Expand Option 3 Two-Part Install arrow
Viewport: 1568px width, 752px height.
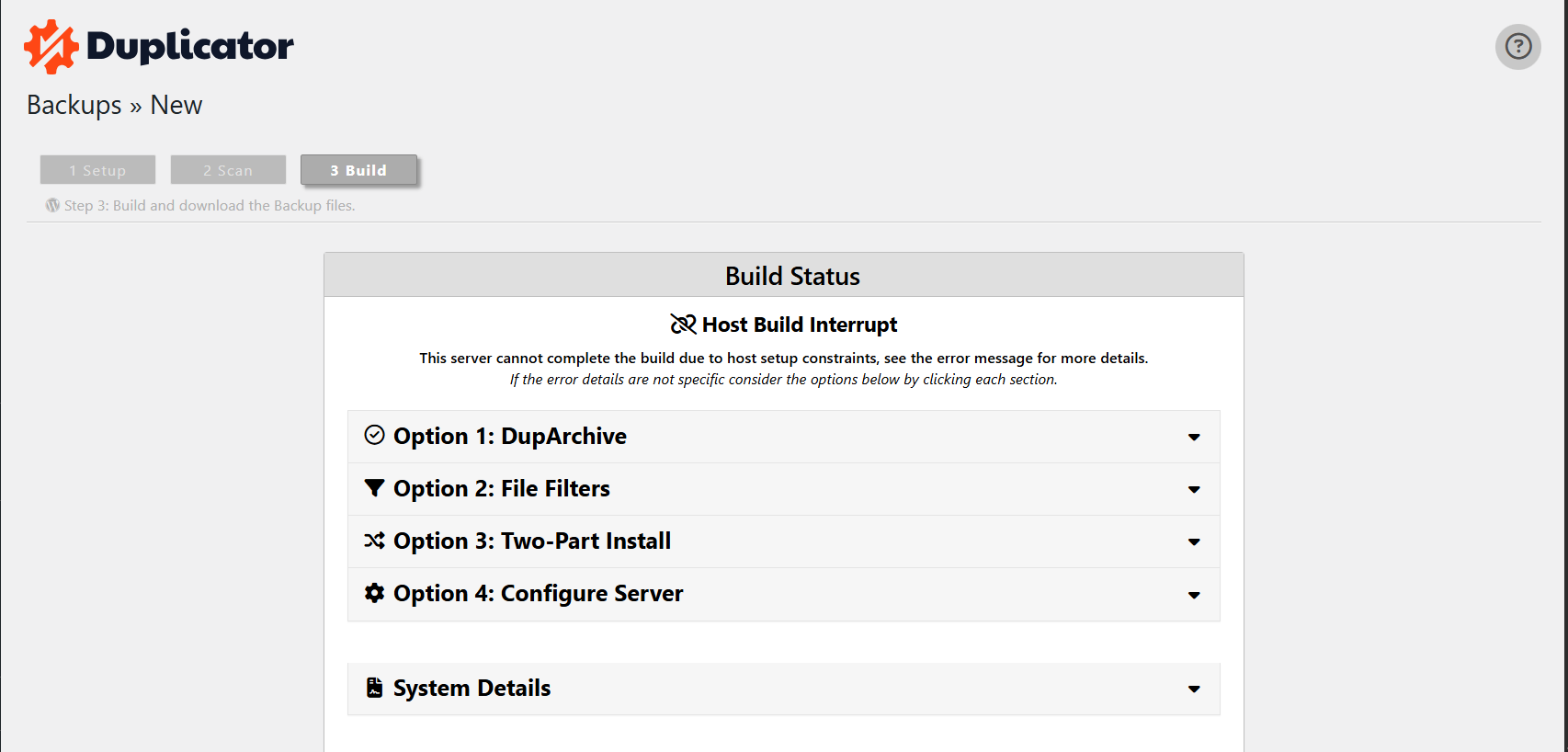(x=1194, y=541)
